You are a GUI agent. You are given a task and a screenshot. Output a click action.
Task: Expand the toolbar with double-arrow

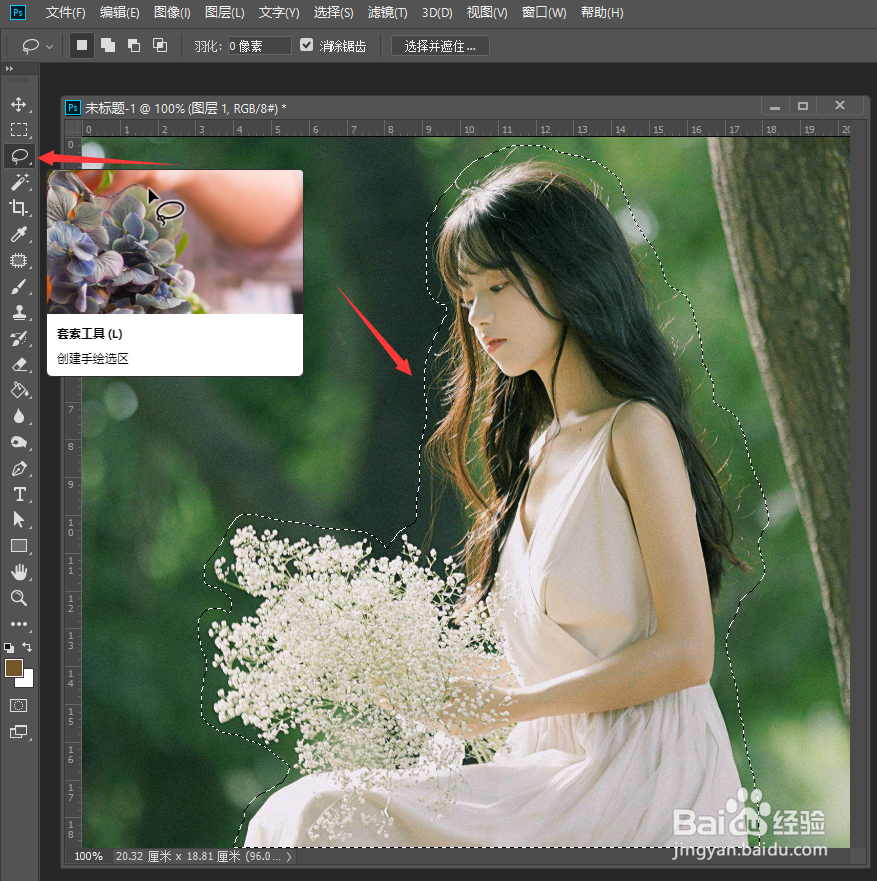point(9,69)
